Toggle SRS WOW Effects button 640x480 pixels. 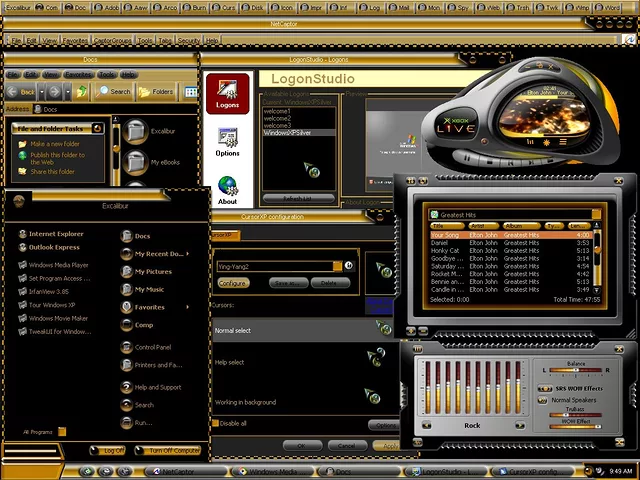pyautogui.click(x=543, y=388)
